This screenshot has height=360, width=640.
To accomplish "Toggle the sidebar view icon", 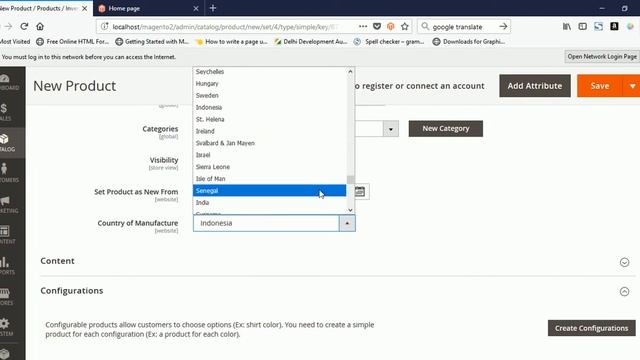I will 582,27.
